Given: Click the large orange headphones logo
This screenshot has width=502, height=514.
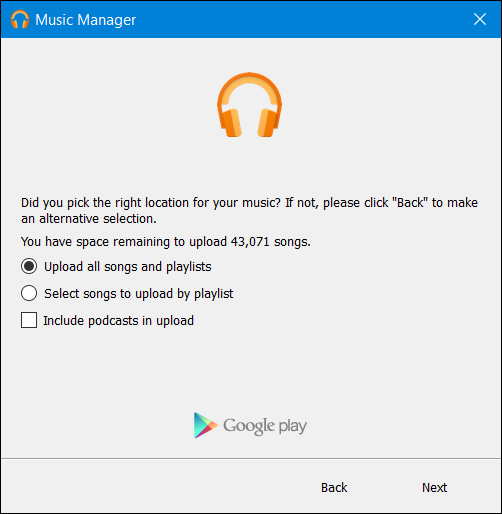Looking at the screenshot, I should coord(250,105).
